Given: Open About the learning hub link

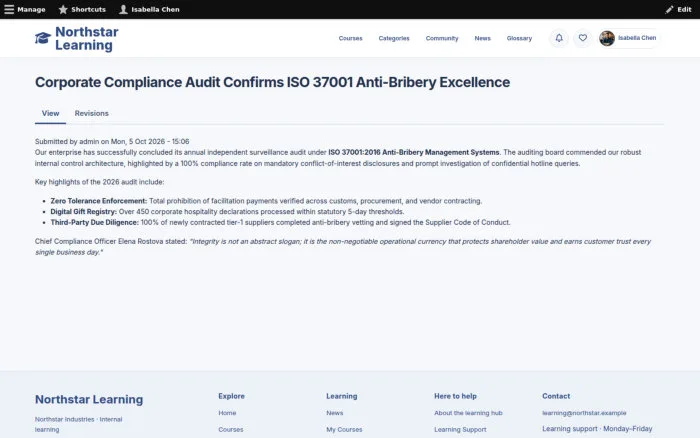Looking at the screenshot, I should (x=468, y=413).
